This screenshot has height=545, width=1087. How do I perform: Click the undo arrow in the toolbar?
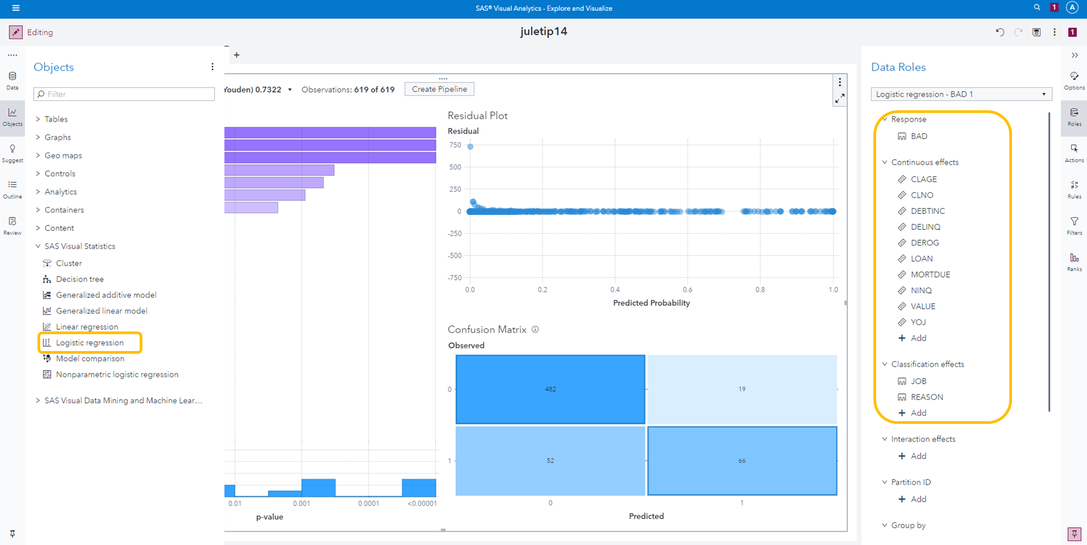1000,32
